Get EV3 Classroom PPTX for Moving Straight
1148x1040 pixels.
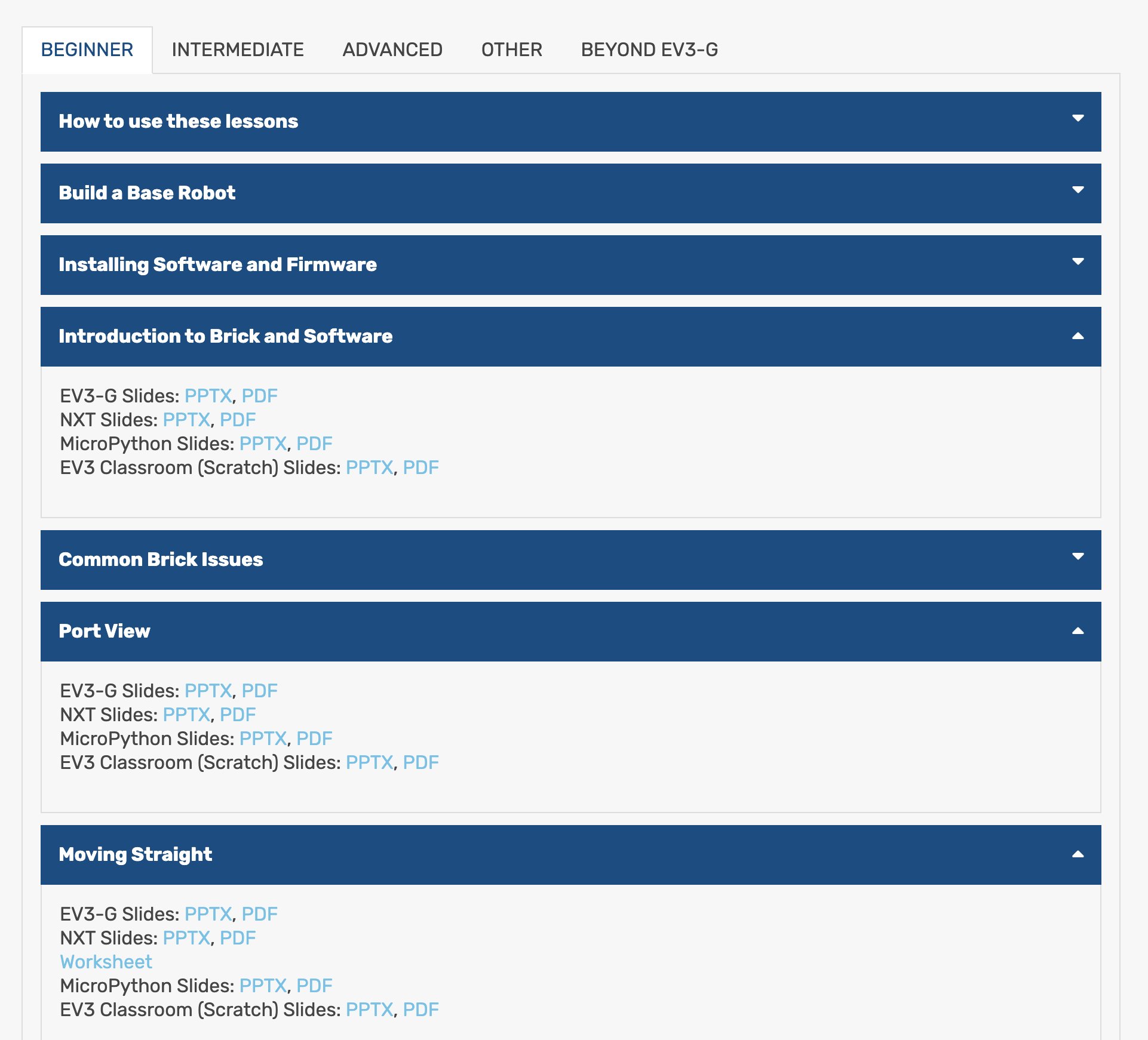click(369, 1010)
